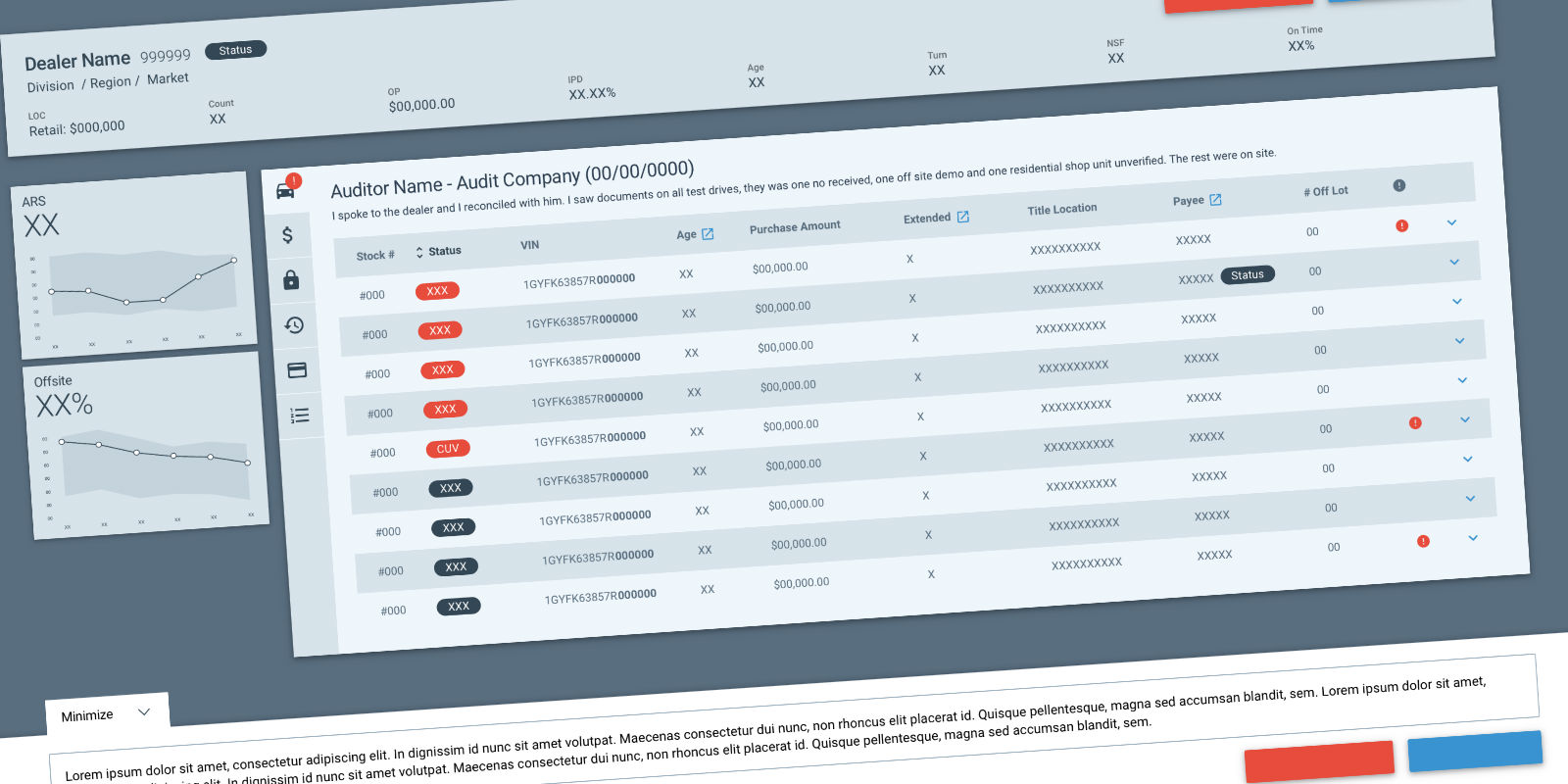Click the Region breadcrumb link
The image size is (1568, 784).
pyautogui.click(x=110, y=82)
